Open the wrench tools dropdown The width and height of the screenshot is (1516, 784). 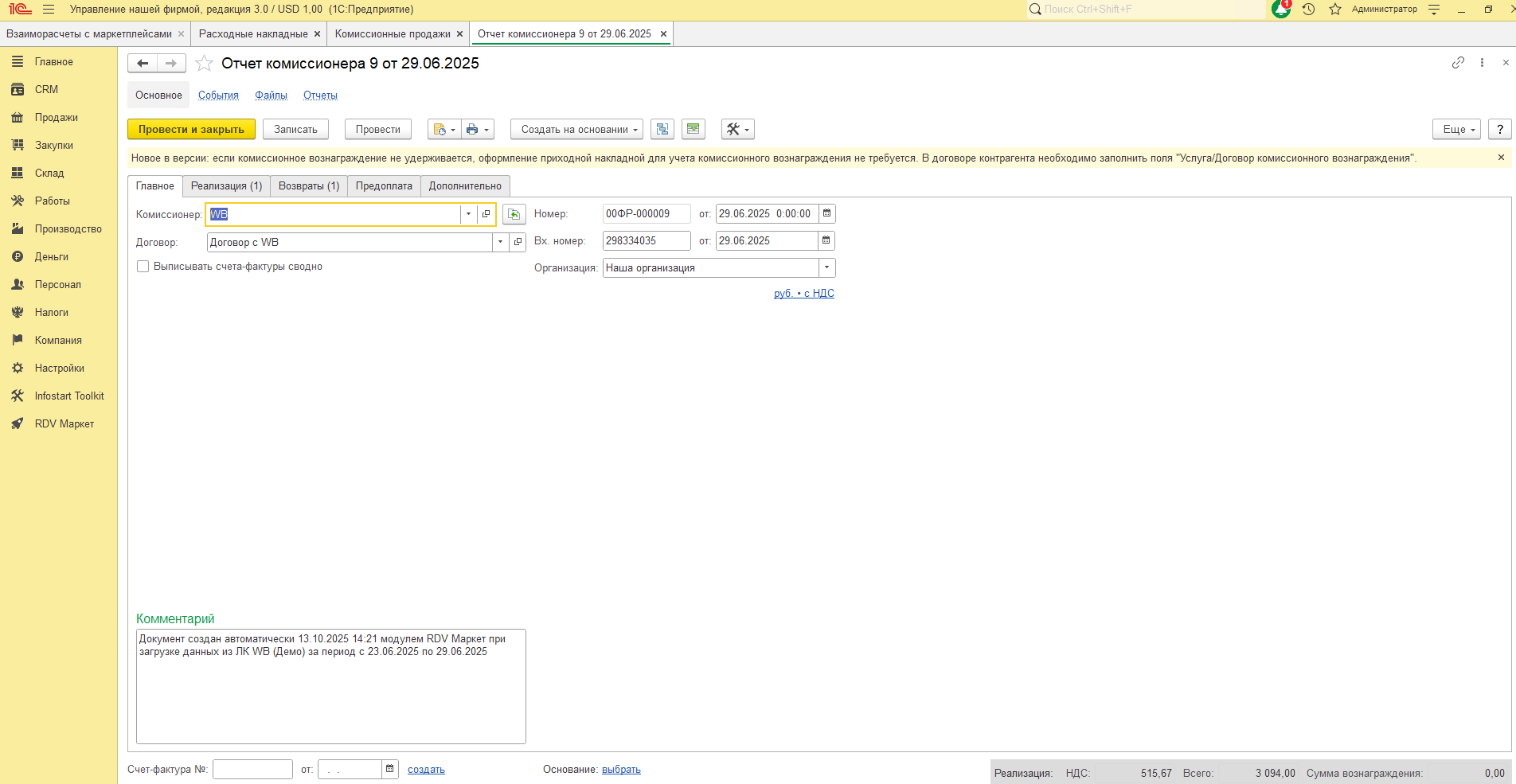738,129
